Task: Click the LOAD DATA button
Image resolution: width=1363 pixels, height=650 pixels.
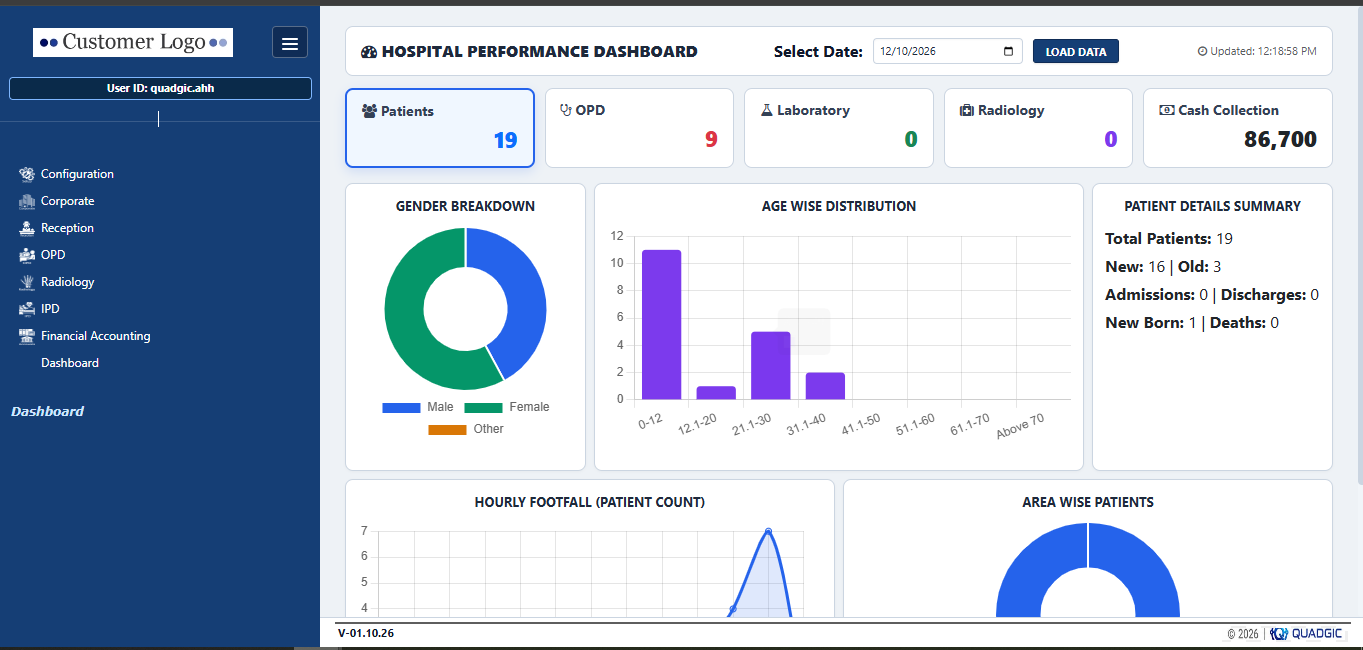Action: pyautogui.click(x=1076, y=51)
